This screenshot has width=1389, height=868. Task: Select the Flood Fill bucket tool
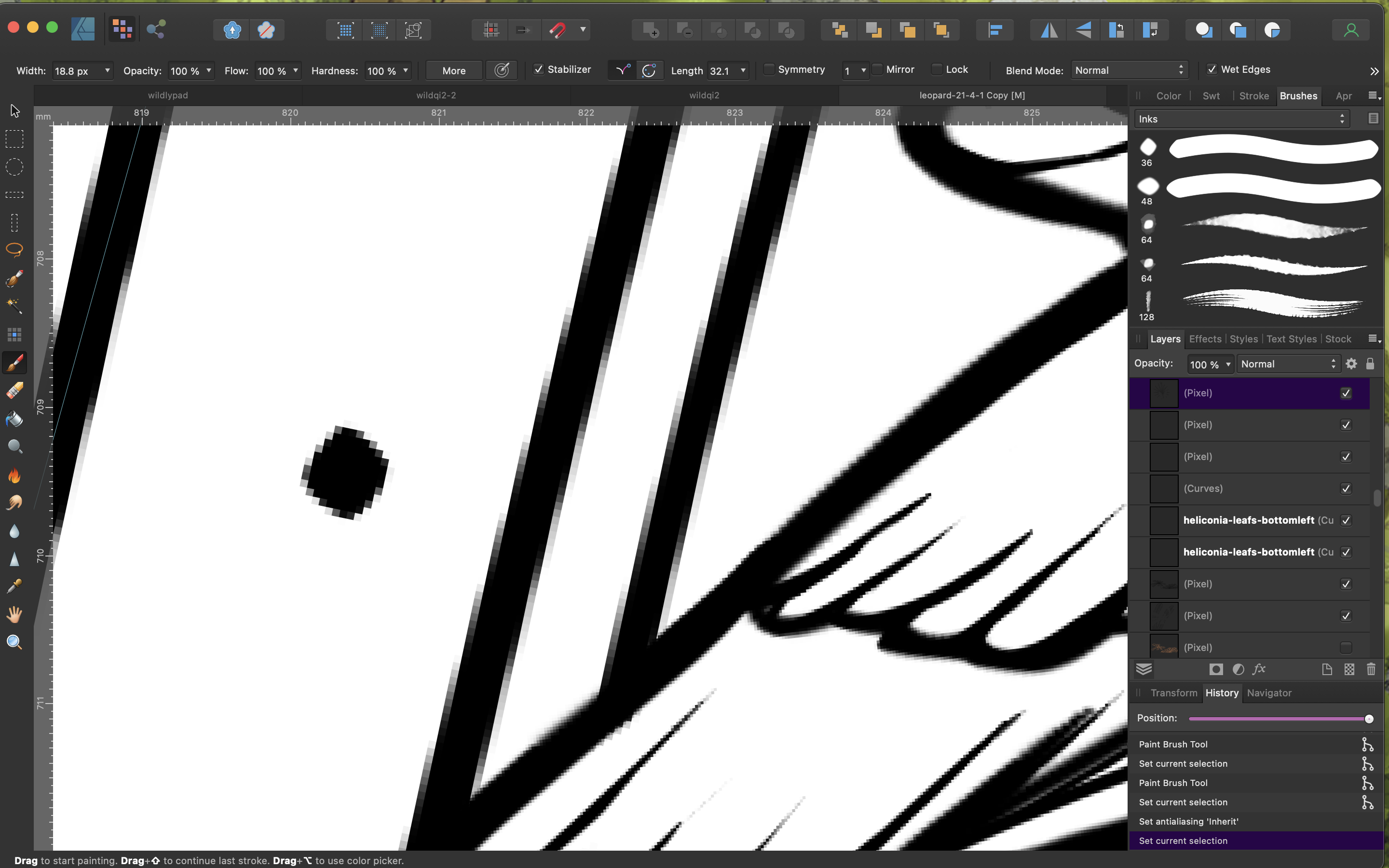(x=14, y=419)
